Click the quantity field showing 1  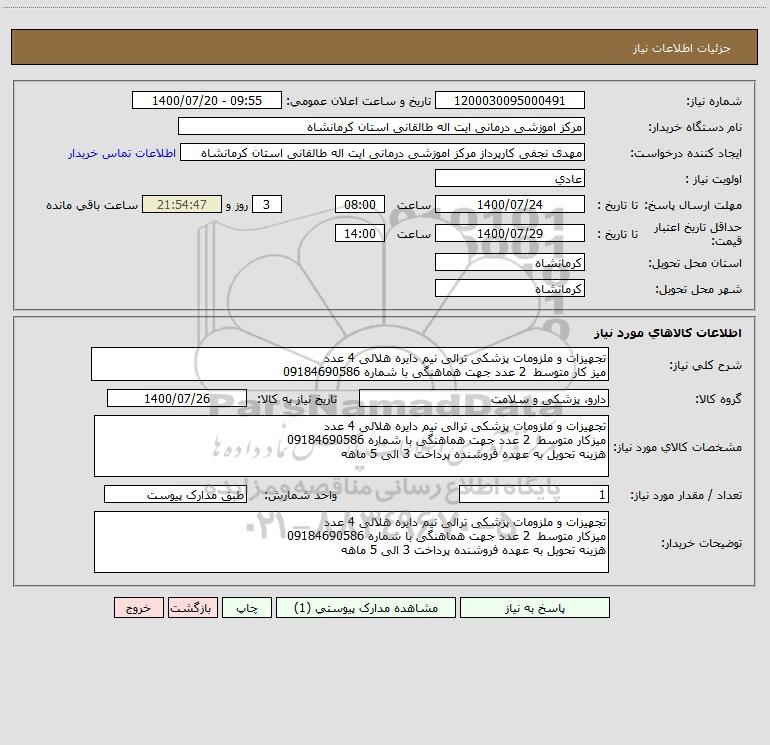click(x=534, y=495)
